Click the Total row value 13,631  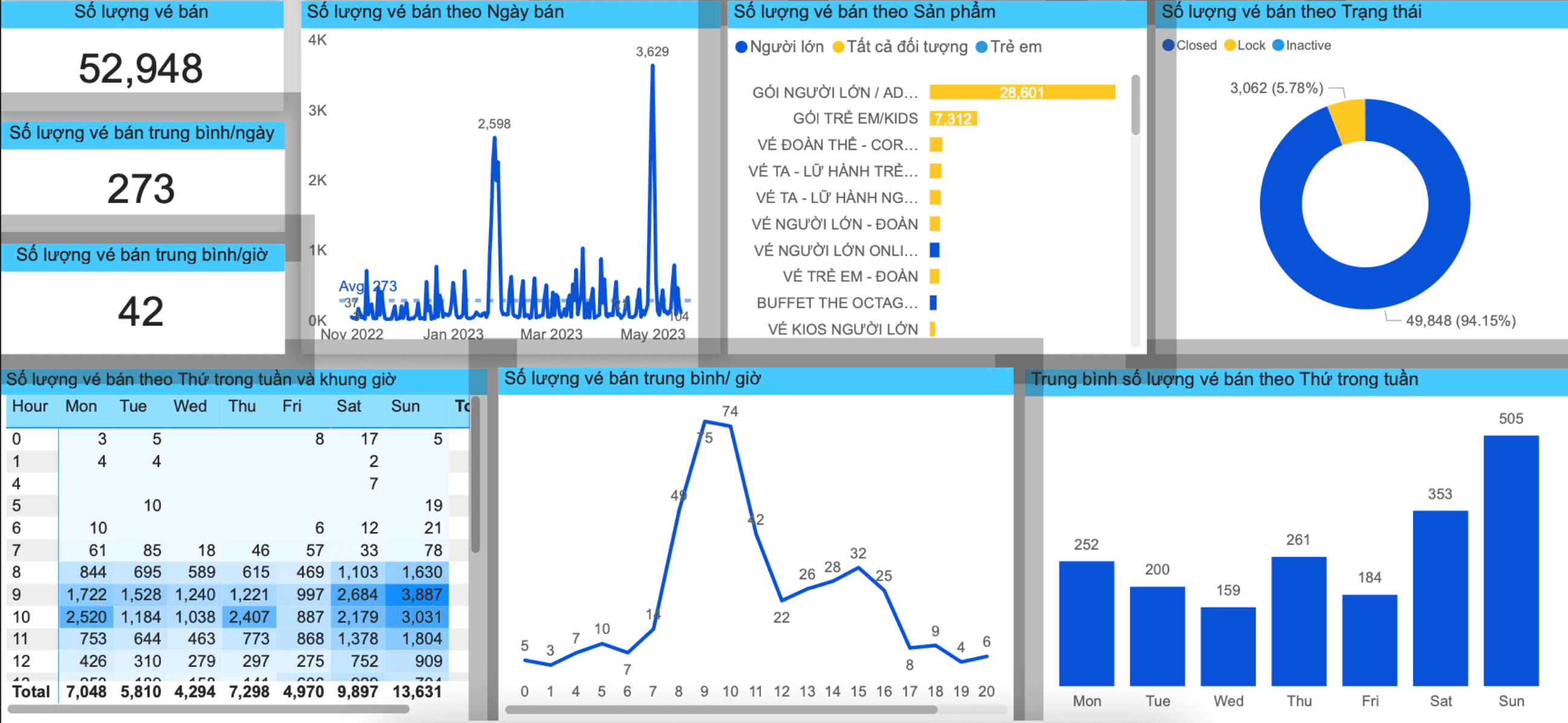click(417, 692)
